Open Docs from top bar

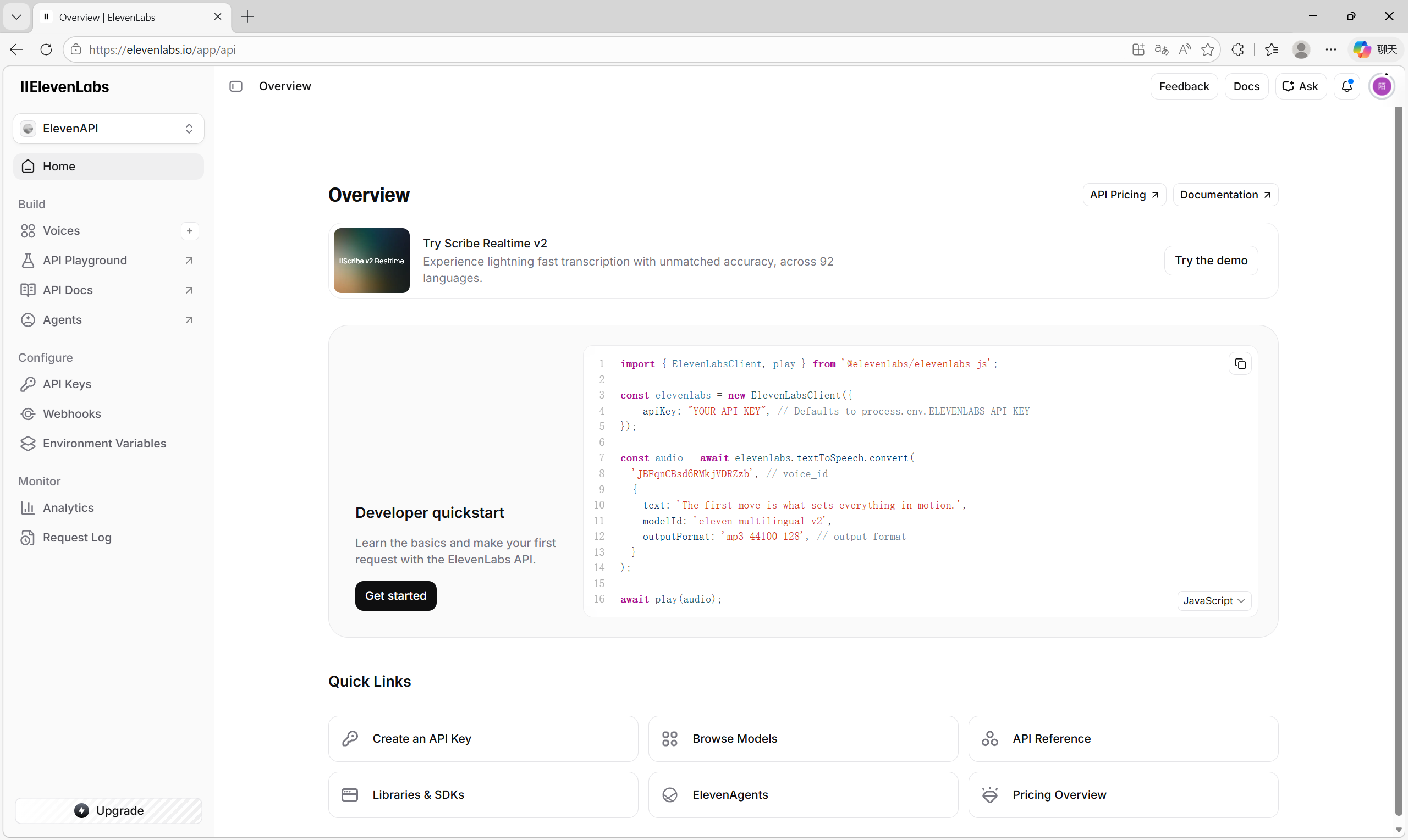pyautogui.click(x=1246, y=86)
